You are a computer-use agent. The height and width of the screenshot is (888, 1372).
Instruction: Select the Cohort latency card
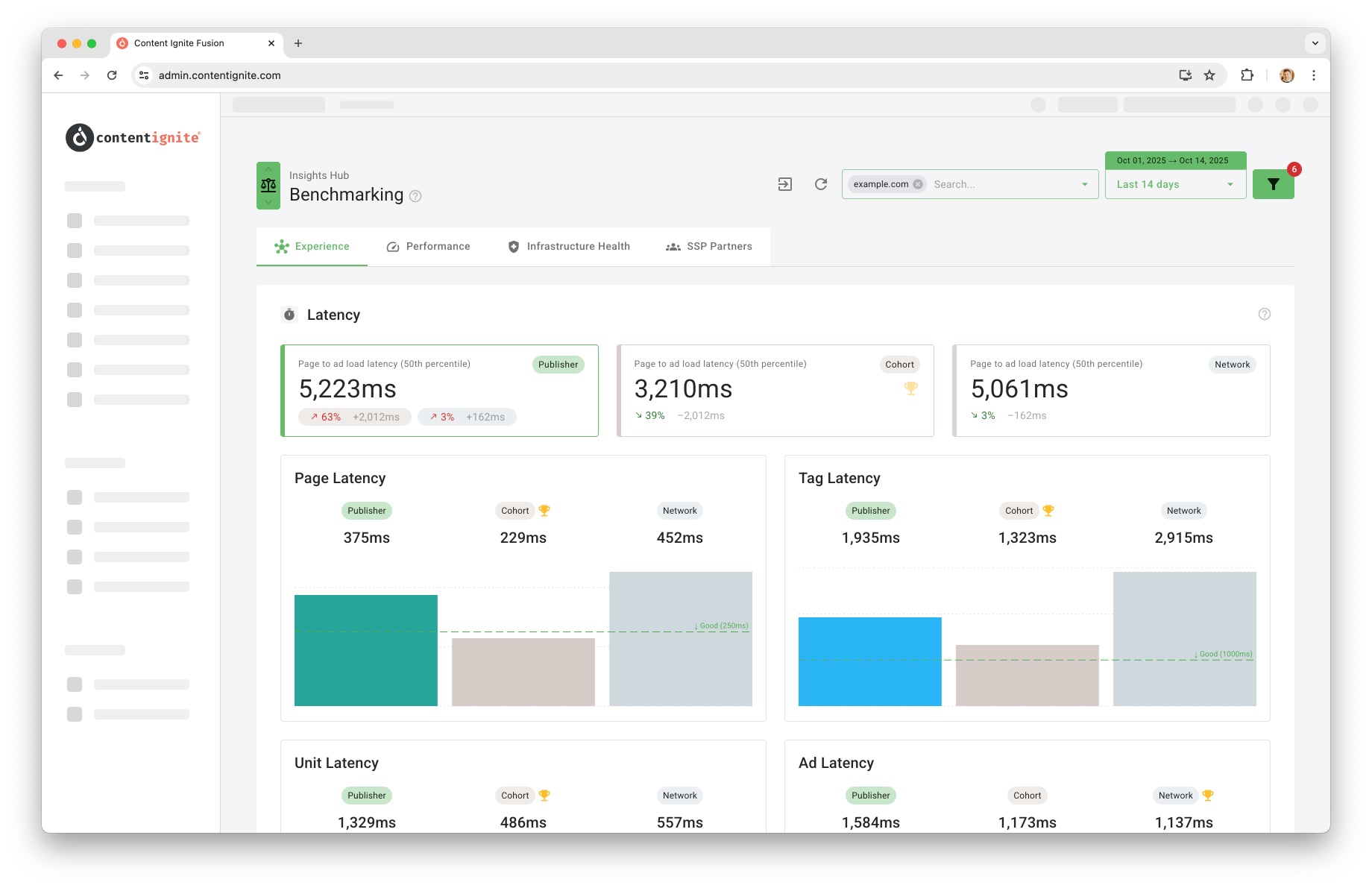[775, 391]
